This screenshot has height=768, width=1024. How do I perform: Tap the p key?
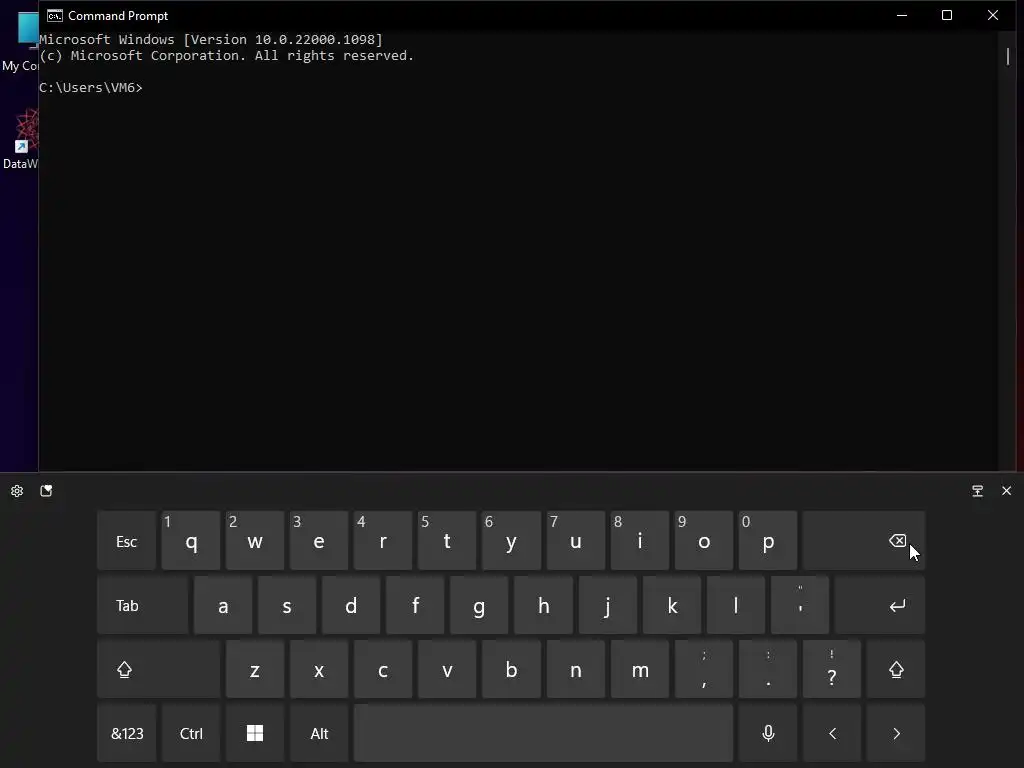point(768,541)
